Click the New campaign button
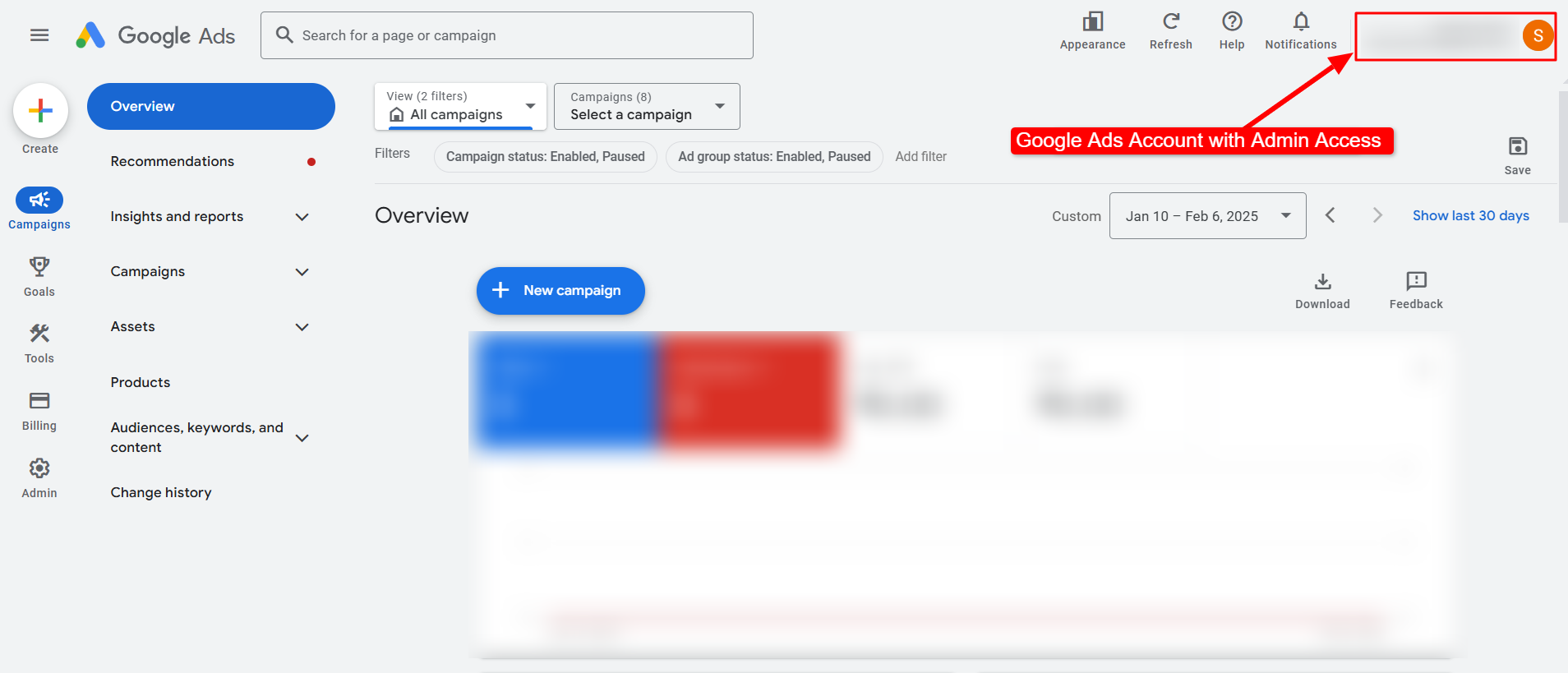 pos(560,291)
